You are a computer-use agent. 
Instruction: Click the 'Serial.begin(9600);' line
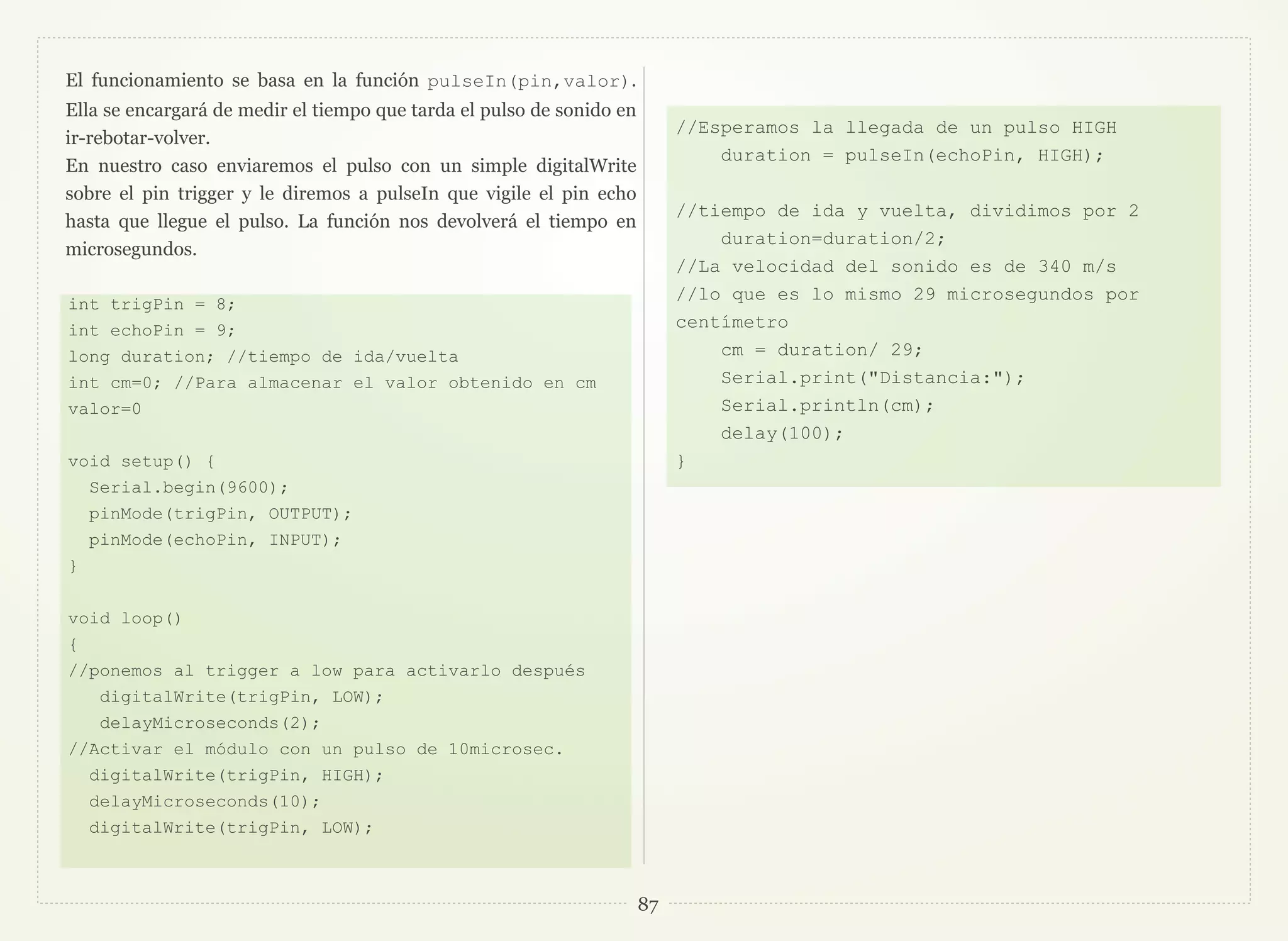click(x=189, y=488)
